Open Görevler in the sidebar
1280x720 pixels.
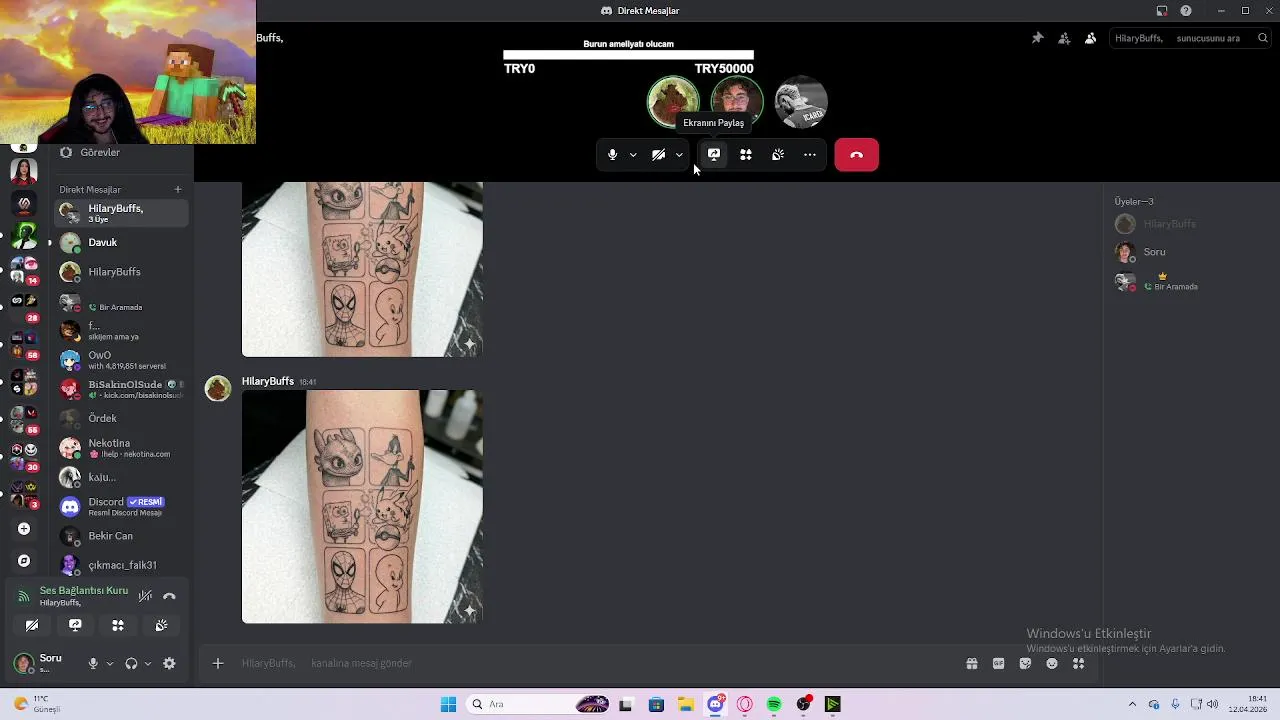(x=122, y=152)
